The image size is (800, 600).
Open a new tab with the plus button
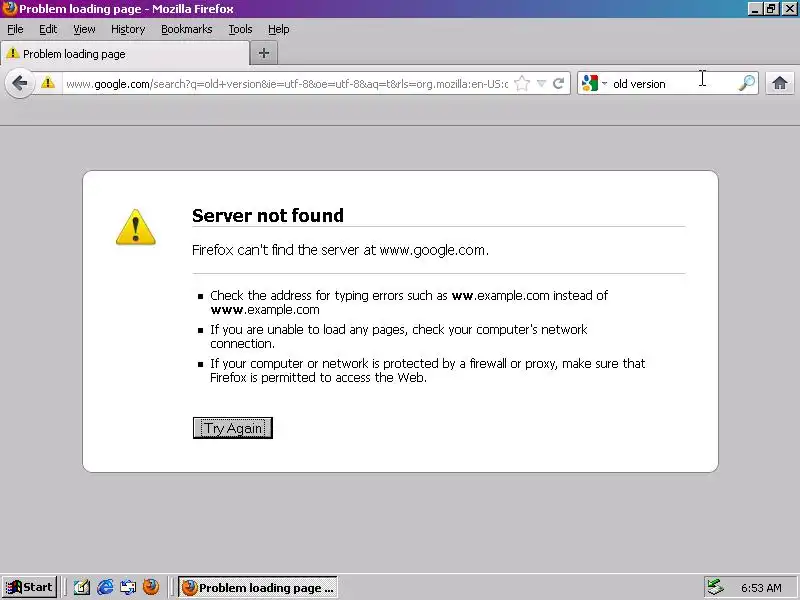click(x=264, y=53)
